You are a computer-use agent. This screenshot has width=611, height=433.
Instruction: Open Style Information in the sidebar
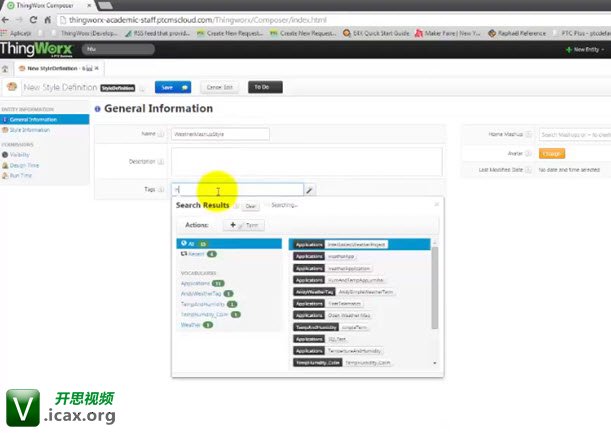29,130
